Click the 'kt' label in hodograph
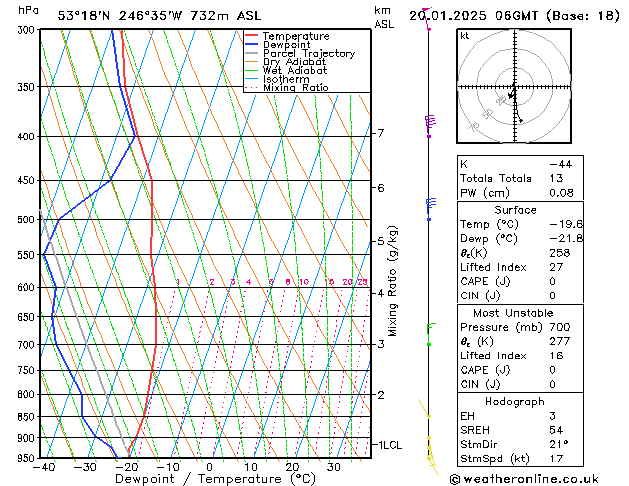The image size is (629, 486). coord(464,36)
